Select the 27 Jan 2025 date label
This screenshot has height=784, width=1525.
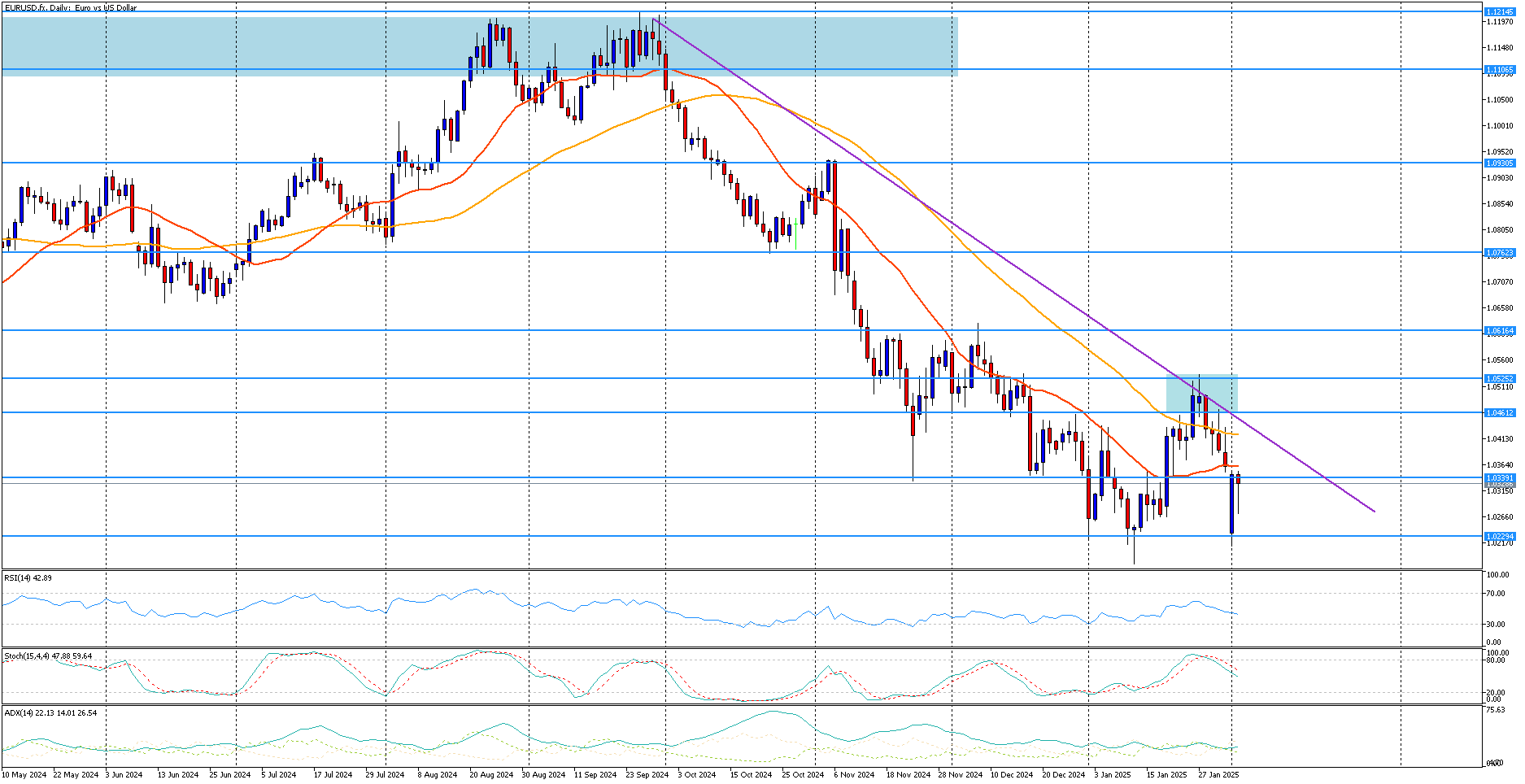[1218, 775]
